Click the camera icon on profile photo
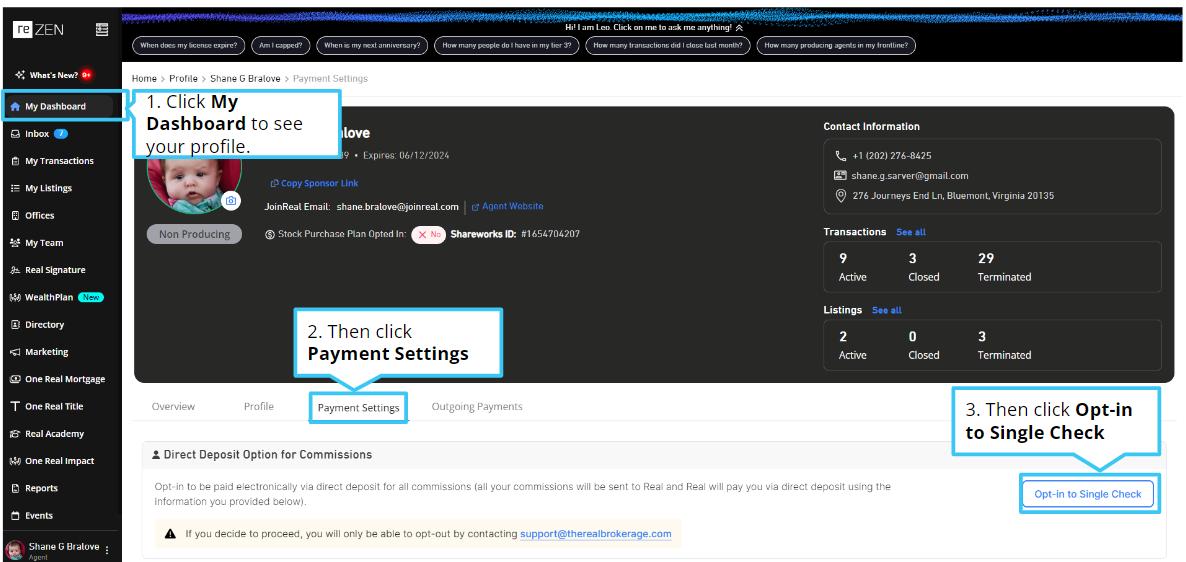 (x=231, y=200)
